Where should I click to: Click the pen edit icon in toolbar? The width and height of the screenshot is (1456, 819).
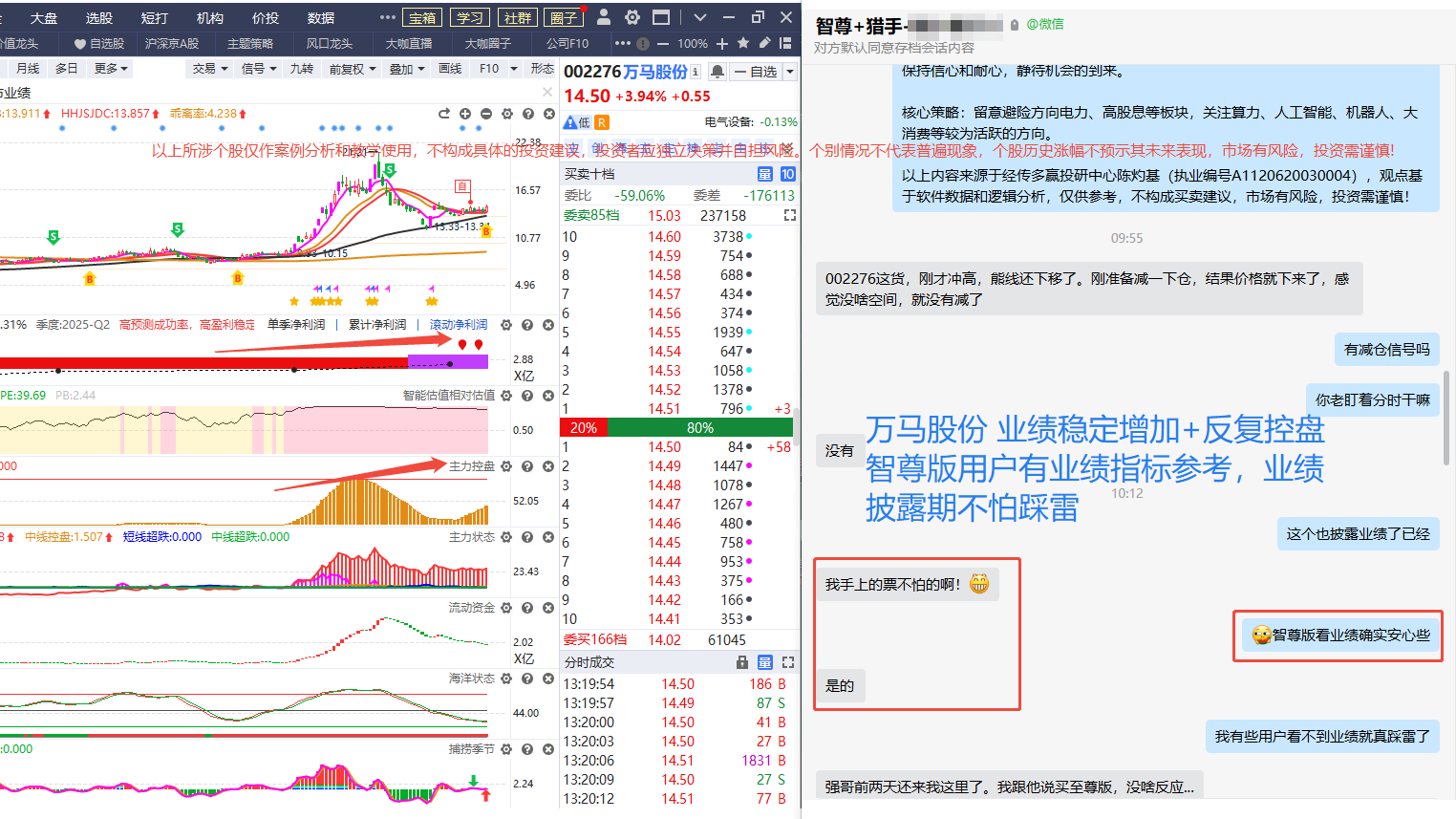point(764,43)
